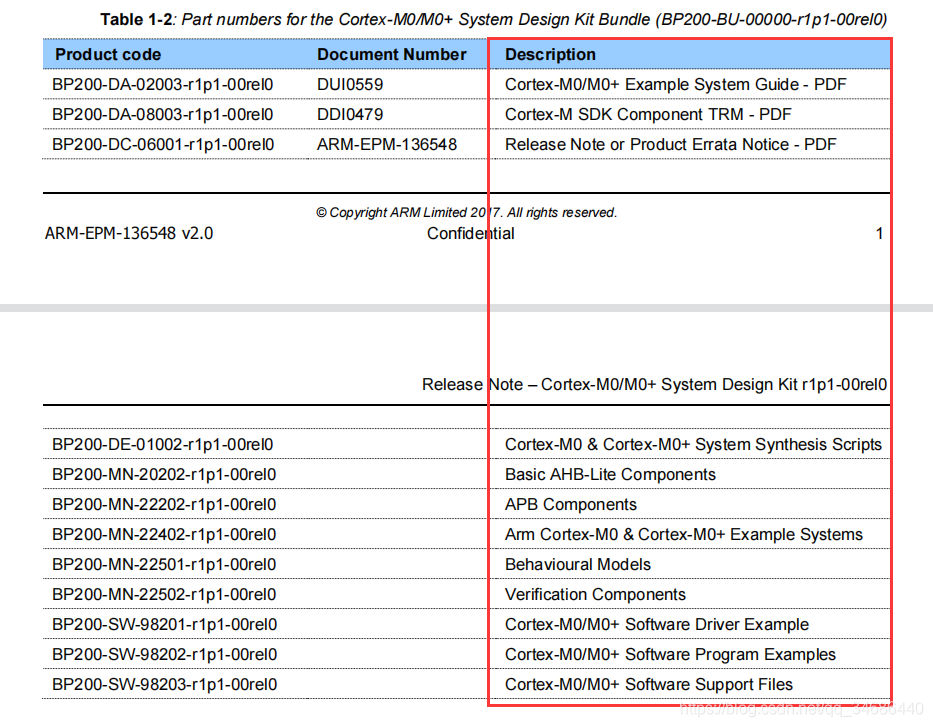Click the Confidential footer label
Image resolution: width=933 pixels, height=727 pixels.
471,233
